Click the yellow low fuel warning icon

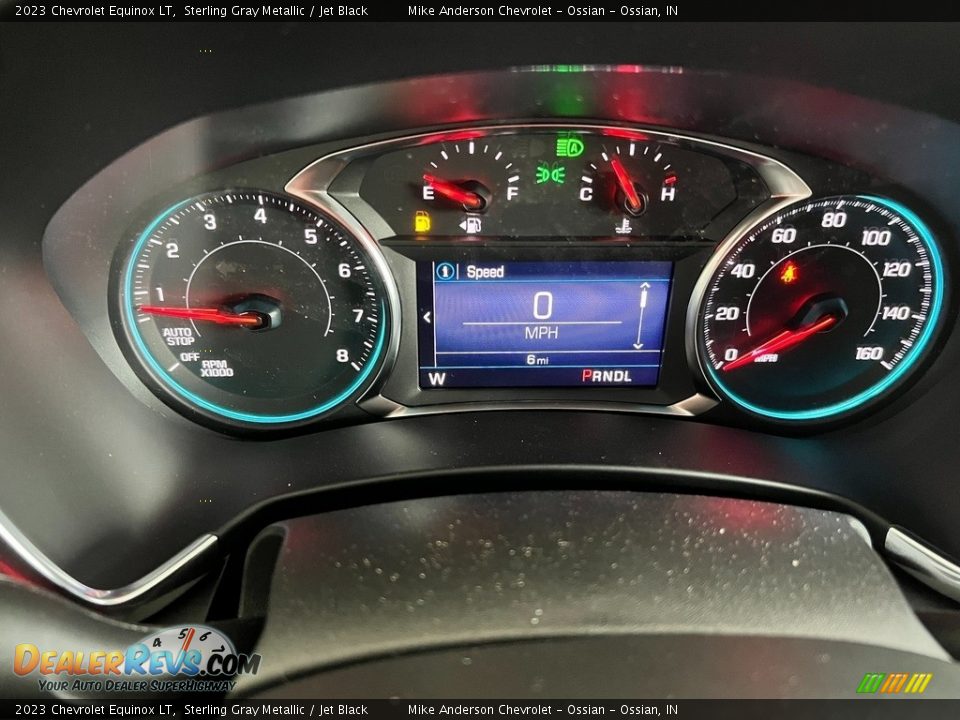tap(422, 221)
